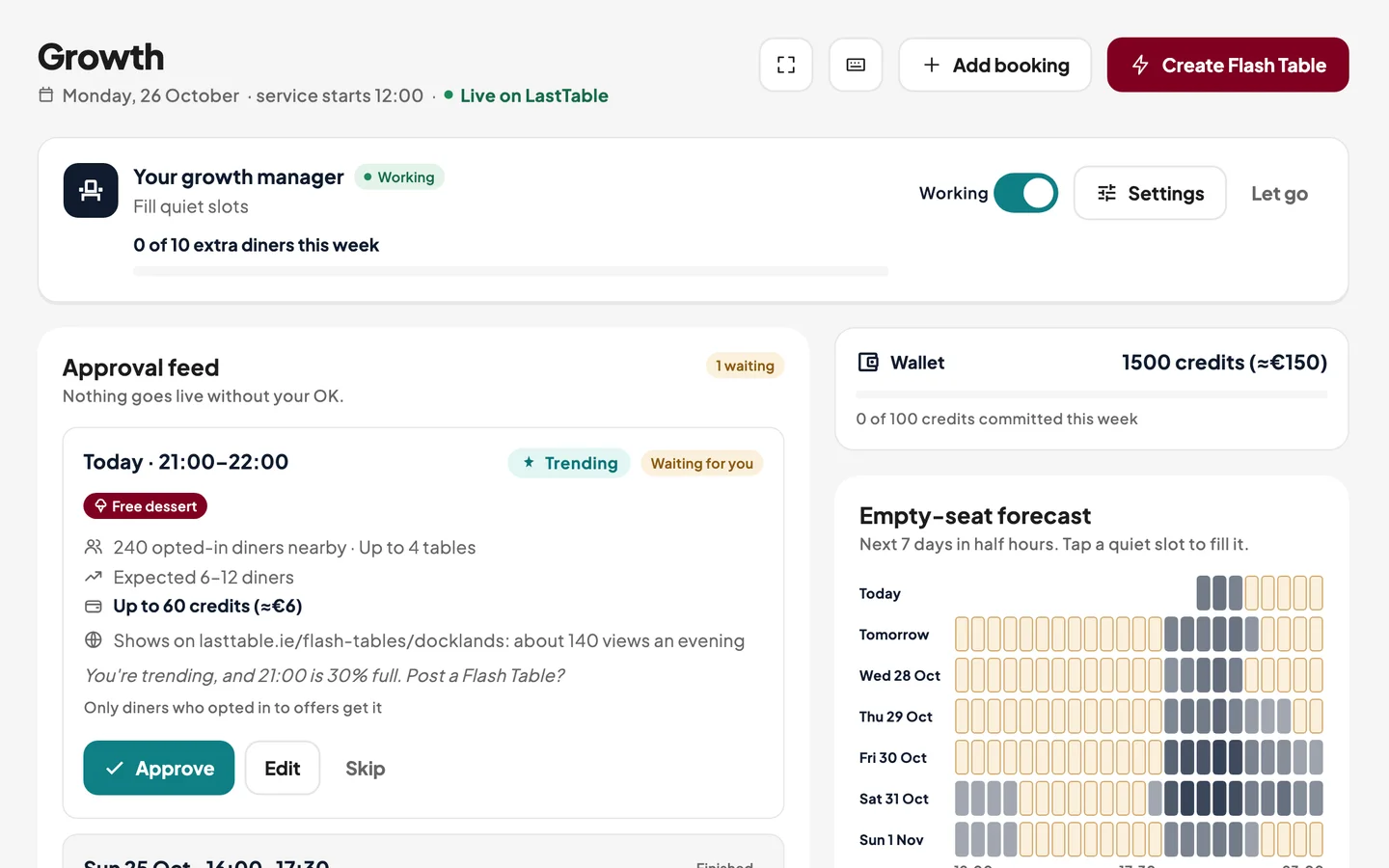Click 'Monday, 26 October' date text
1389x868 pixels.
(150, 95)
